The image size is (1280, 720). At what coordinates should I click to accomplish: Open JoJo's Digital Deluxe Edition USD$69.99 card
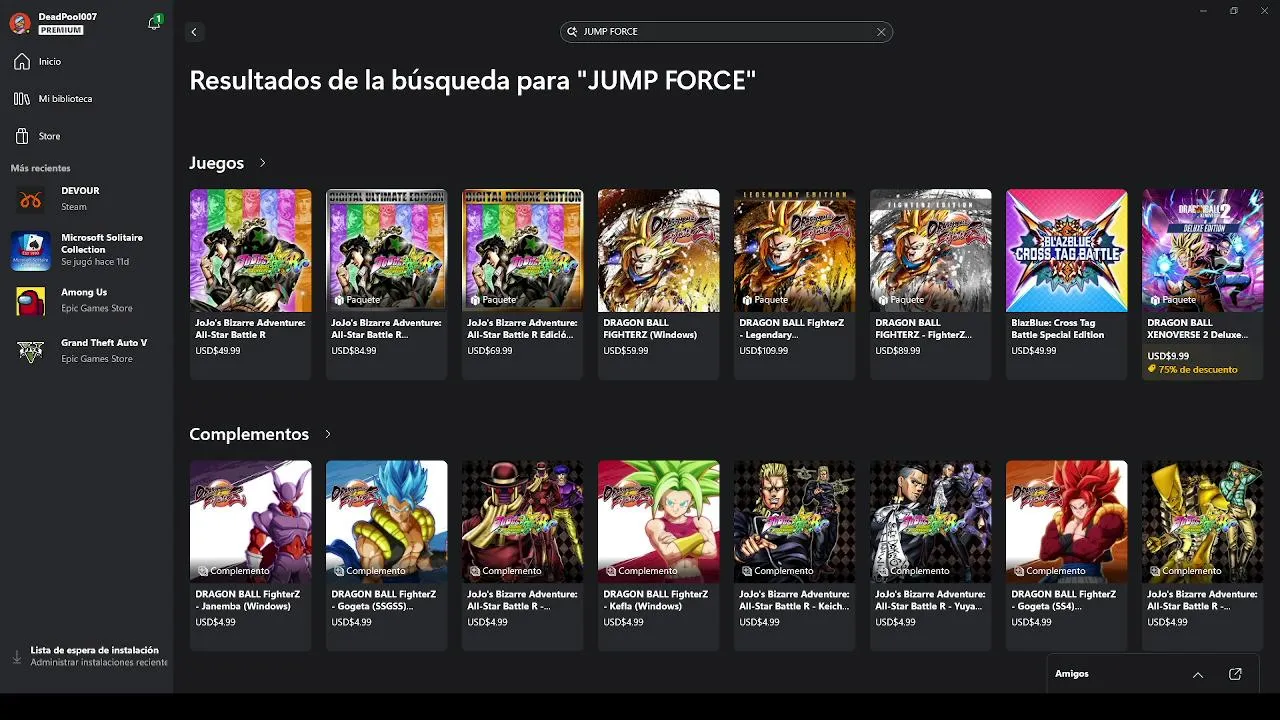coord(522,284)
